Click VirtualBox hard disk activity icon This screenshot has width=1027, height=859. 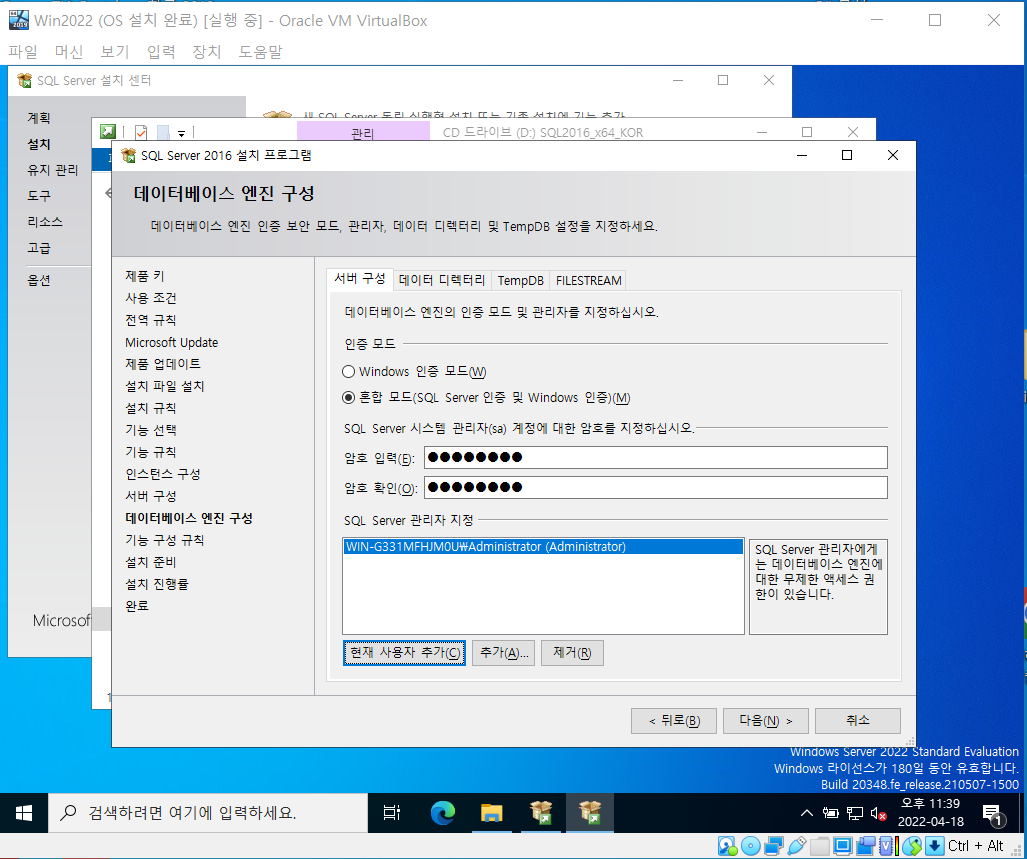click(x=727, y=845)
